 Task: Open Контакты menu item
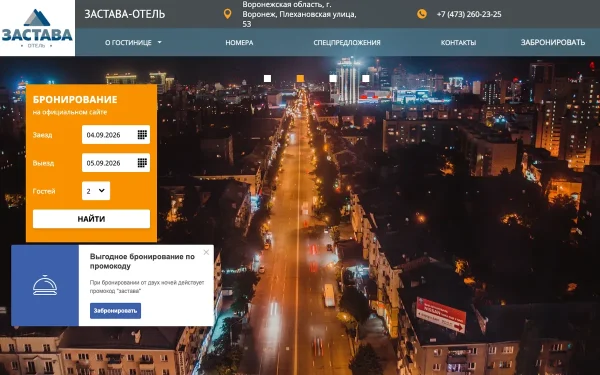coord(458,42)
